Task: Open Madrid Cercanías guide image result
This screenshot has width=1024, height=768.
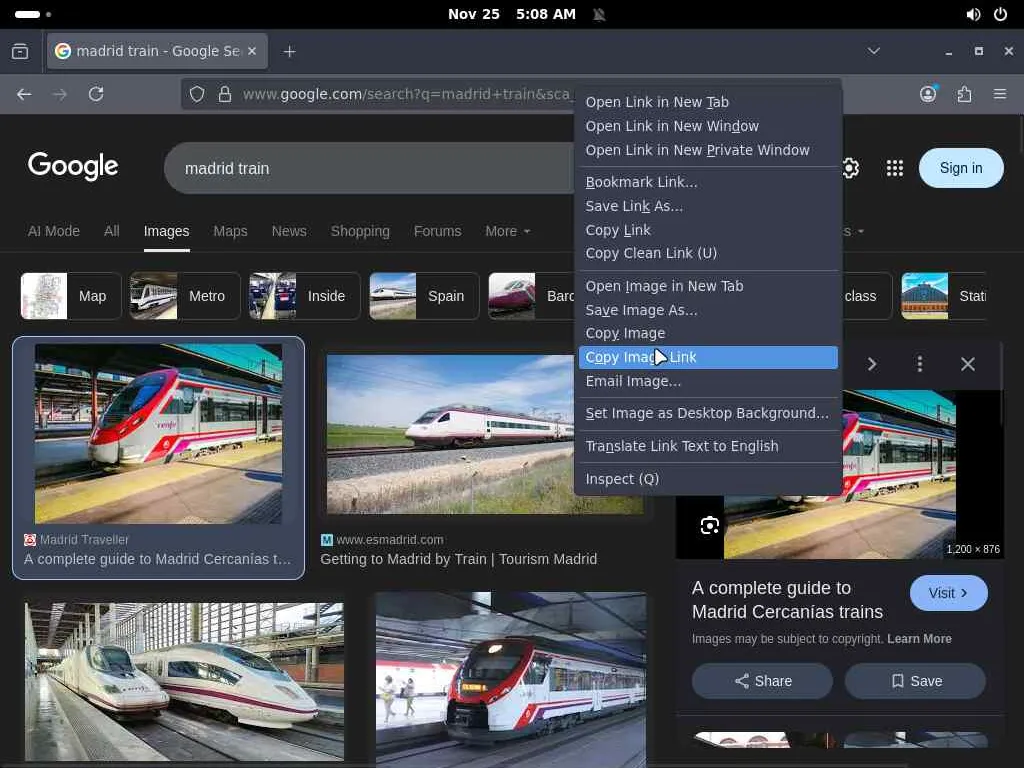Action: (158, 457)
